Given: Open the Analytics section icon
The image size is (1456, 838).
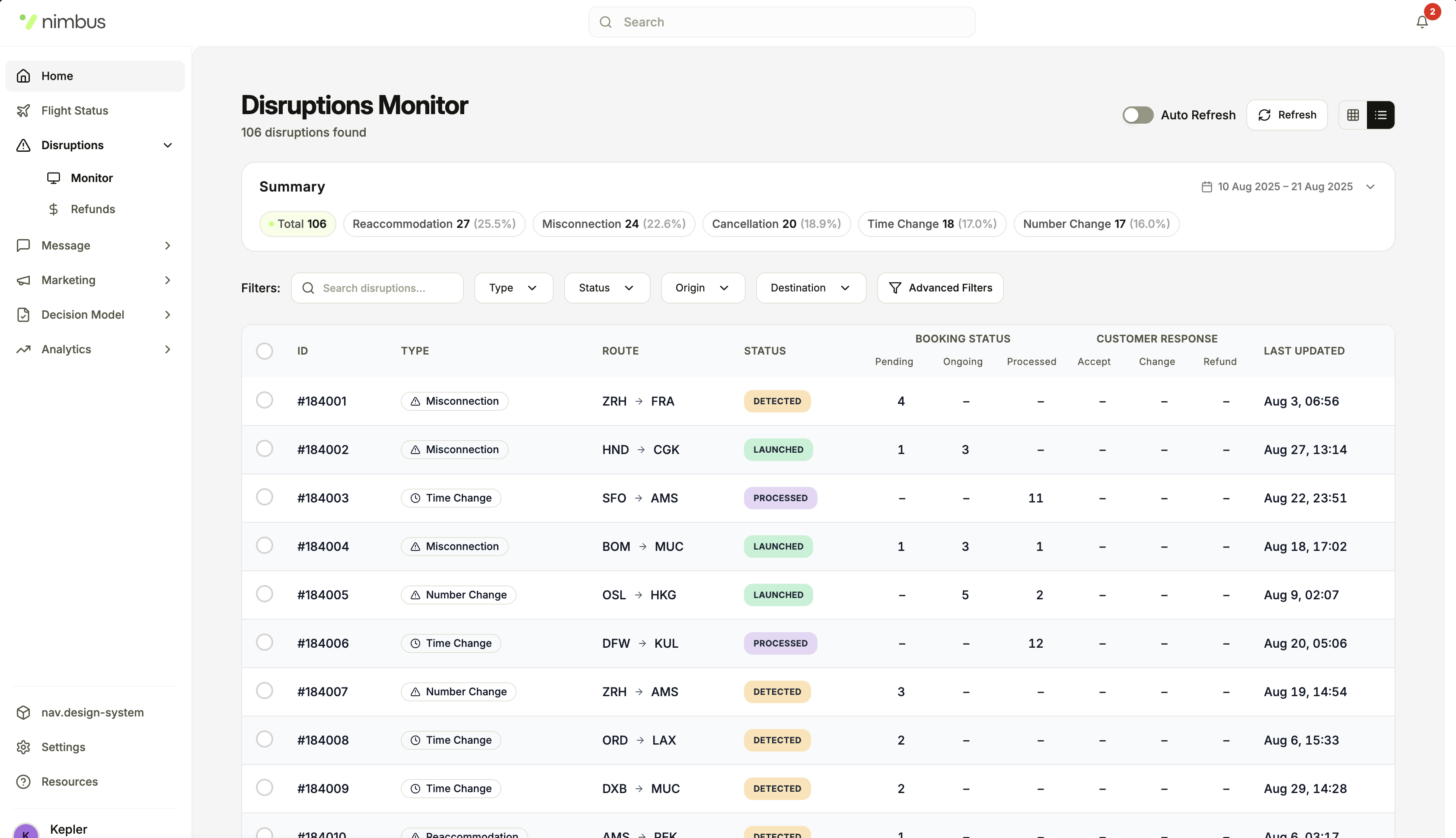Looking at the screenshot, I should click(23, 349).
